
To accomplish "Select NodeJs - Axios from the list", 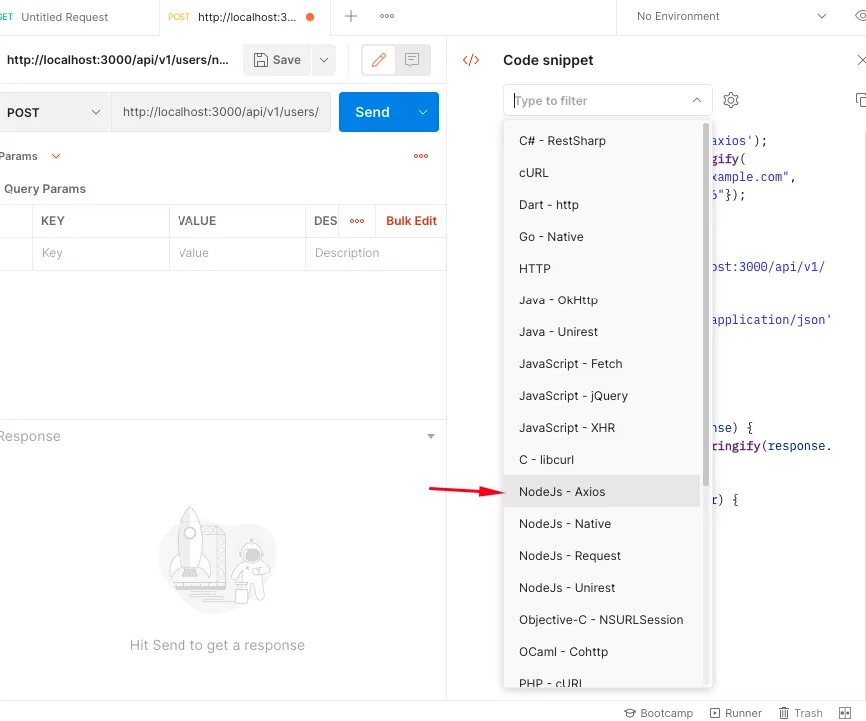I will [562, 491].
